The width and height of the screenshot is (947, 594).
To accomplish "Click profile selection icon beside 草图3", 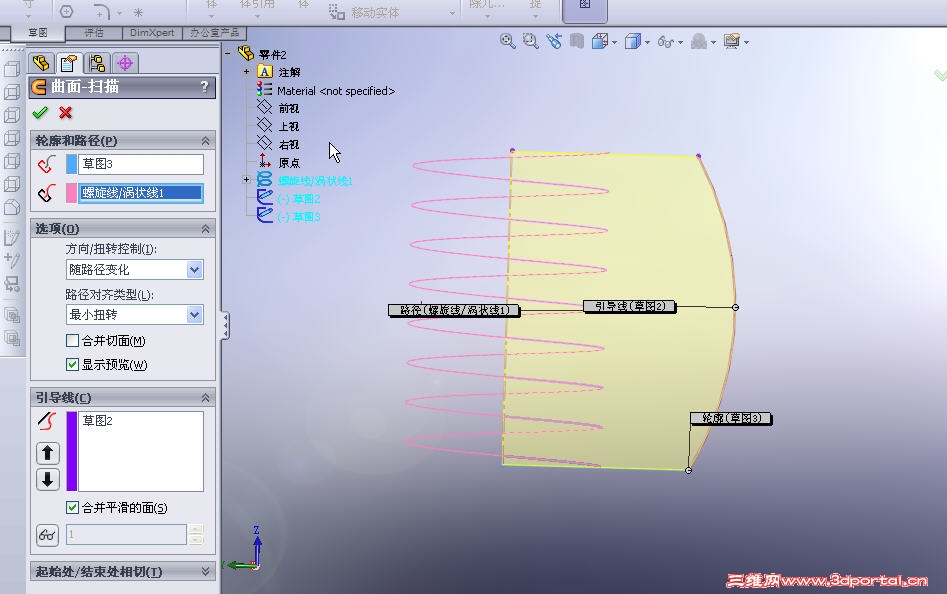I will pyautogui.click(x=47, y=164).
